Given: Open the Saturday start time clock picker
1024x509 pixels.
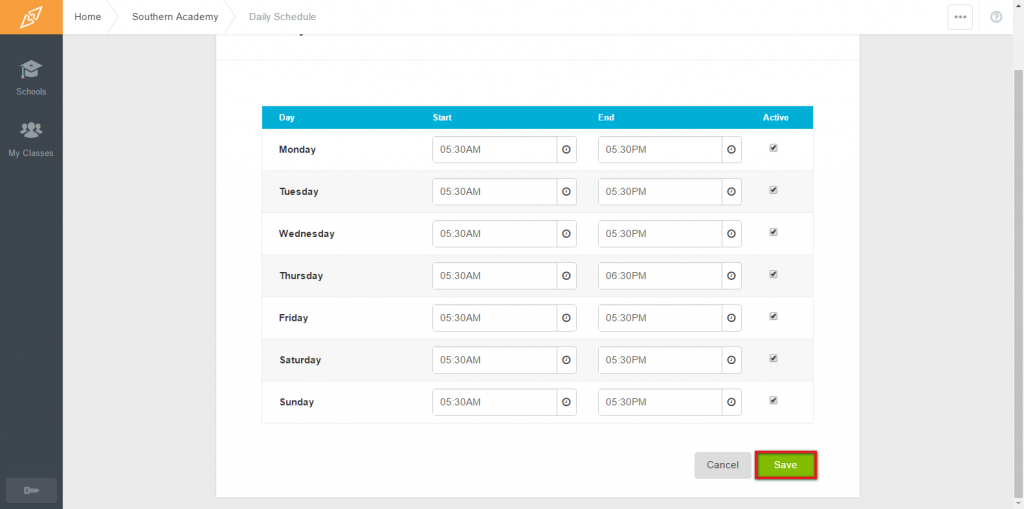Looking at the screenshot, I should pyautogui.click(x=566, y=359).
